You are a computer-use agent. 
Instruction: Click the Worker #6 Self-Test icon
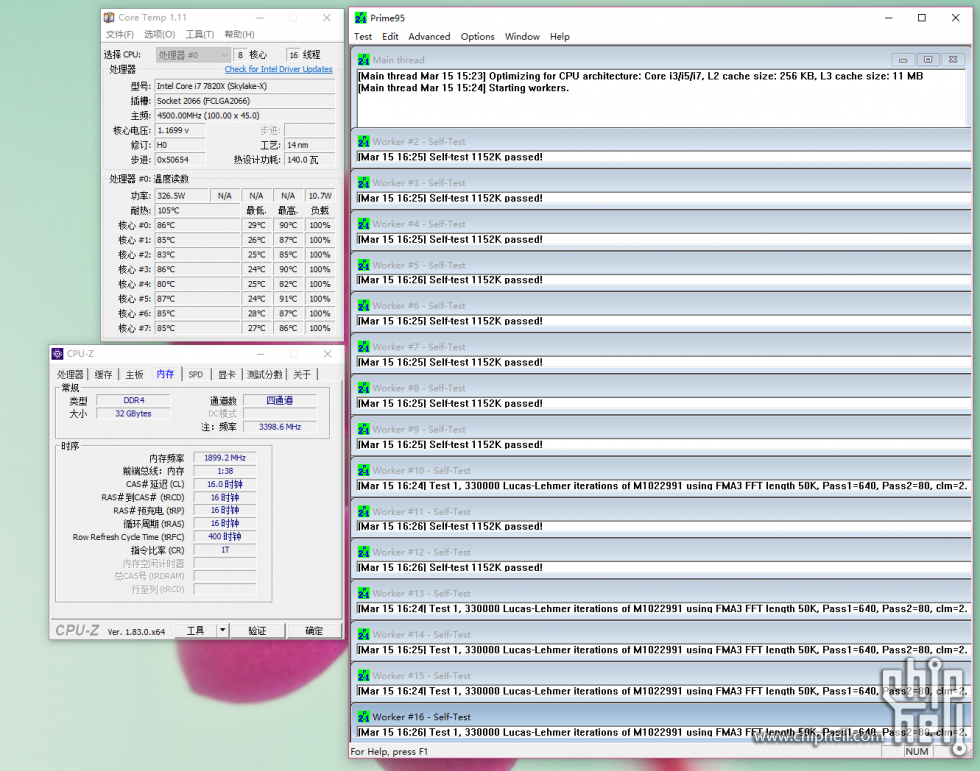(x=364, y=306)
